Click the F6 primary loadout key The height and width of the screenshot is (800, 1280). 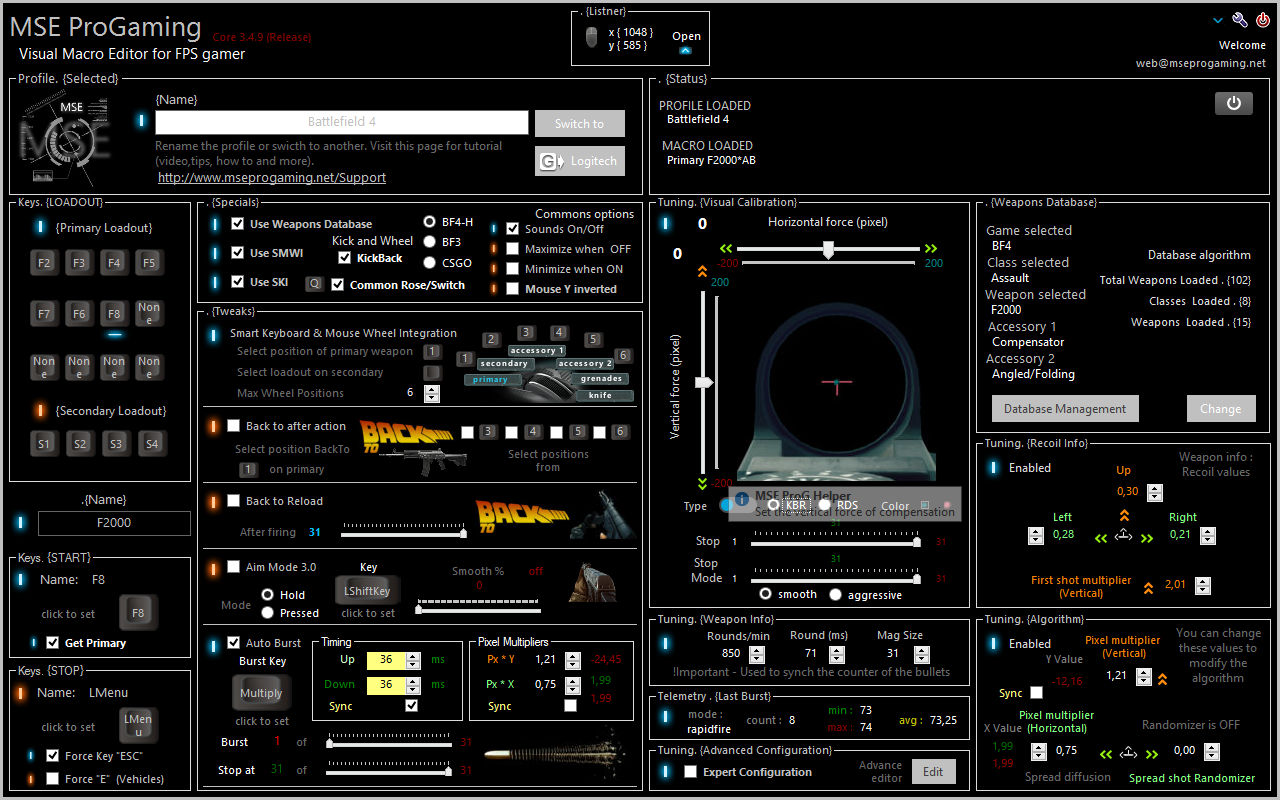tap(79, 313)
